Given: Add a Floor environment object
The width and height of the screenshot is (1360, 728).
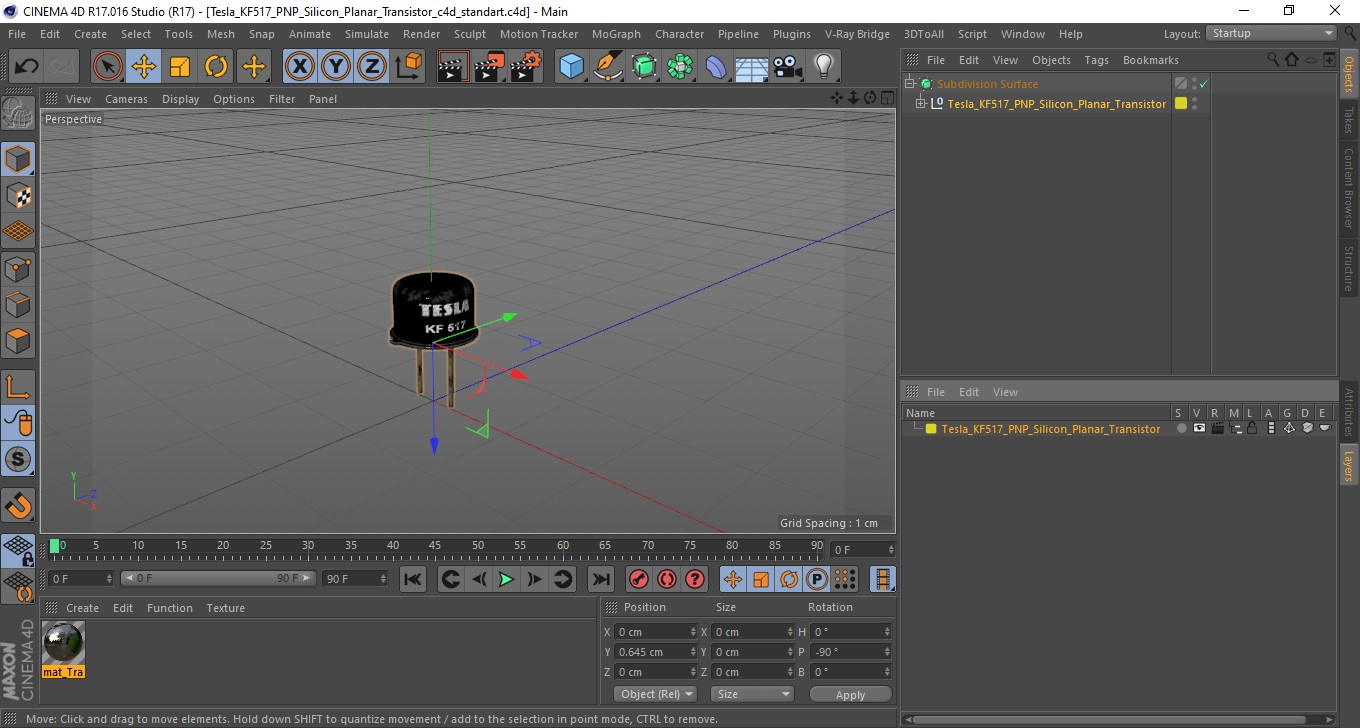Looking at the screenshot, I should 752,67.
